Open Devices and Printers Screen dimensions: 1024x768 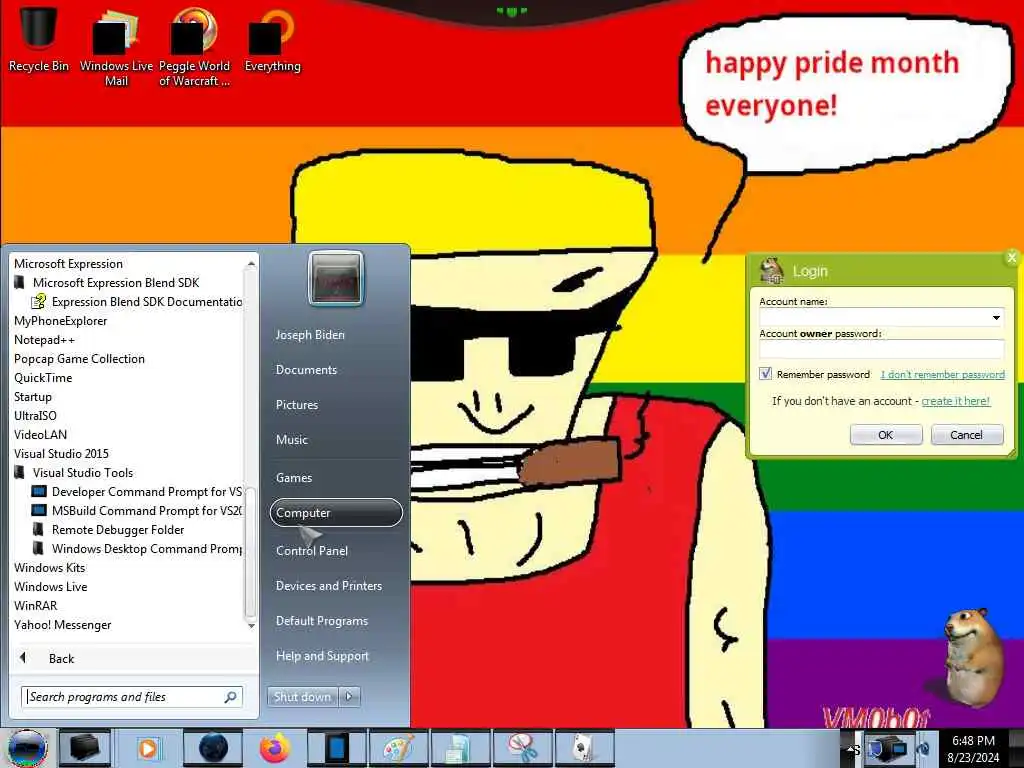point(328,586)
